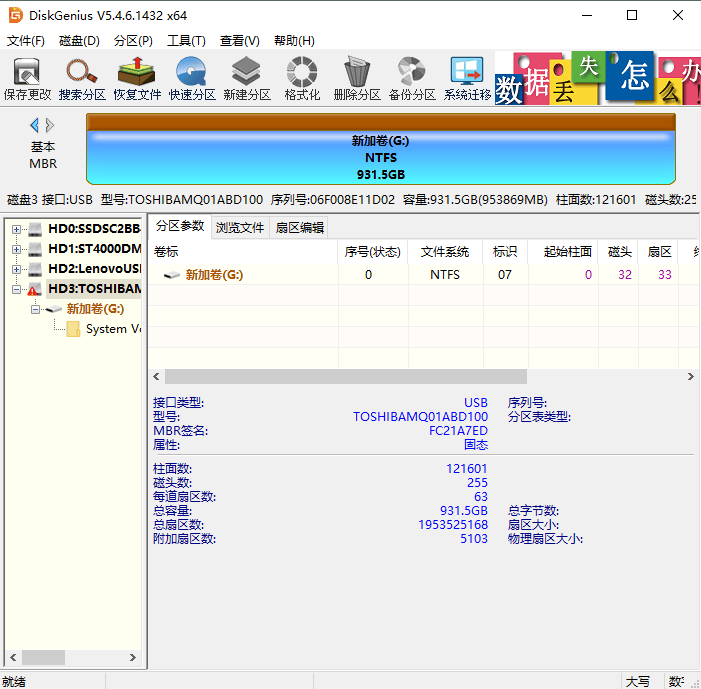Expand the HD1:ST4000DM tree node

[16, 249]
